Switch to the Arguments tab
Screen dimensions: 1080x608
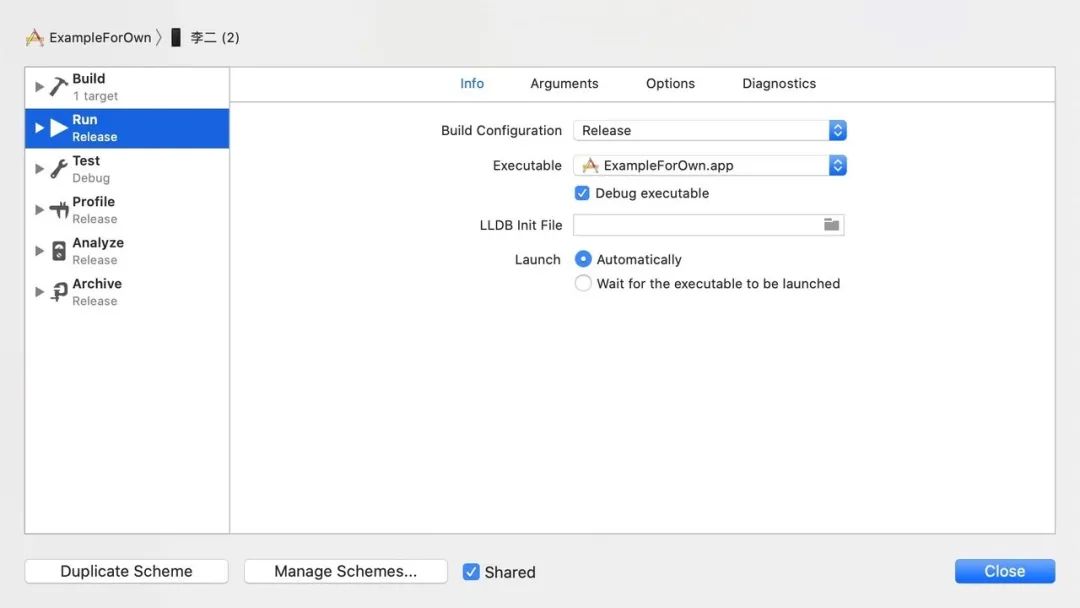(564, 84)
